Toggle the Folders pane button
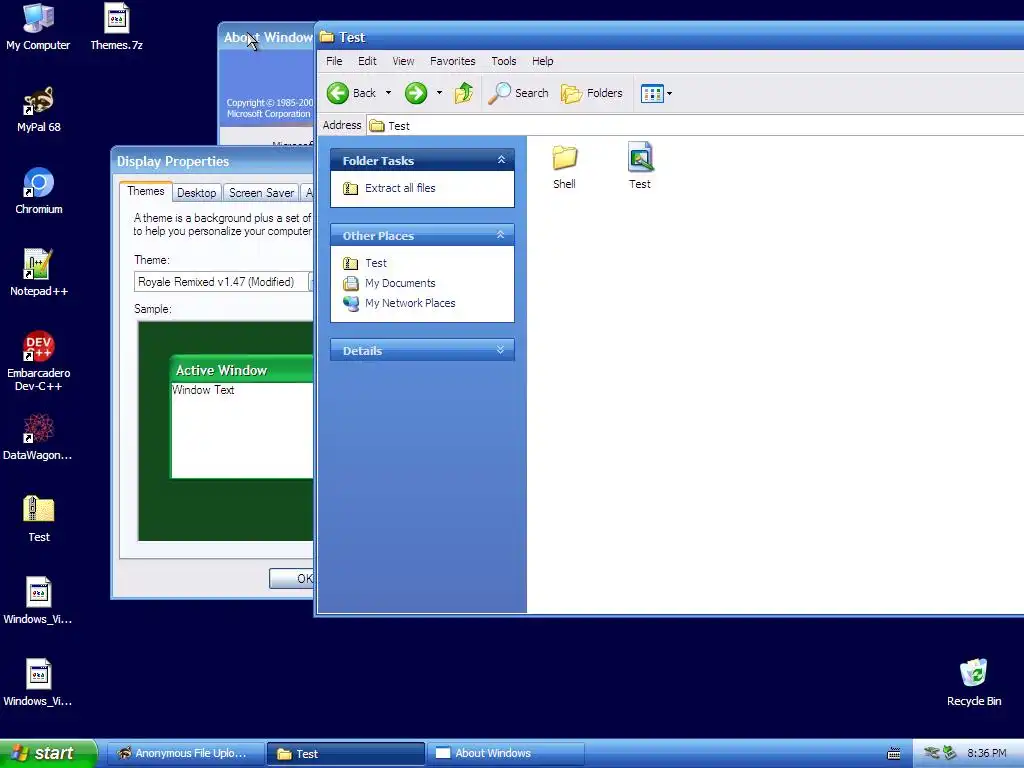Viewport: 1024px width, 768px height. [592, 93]
